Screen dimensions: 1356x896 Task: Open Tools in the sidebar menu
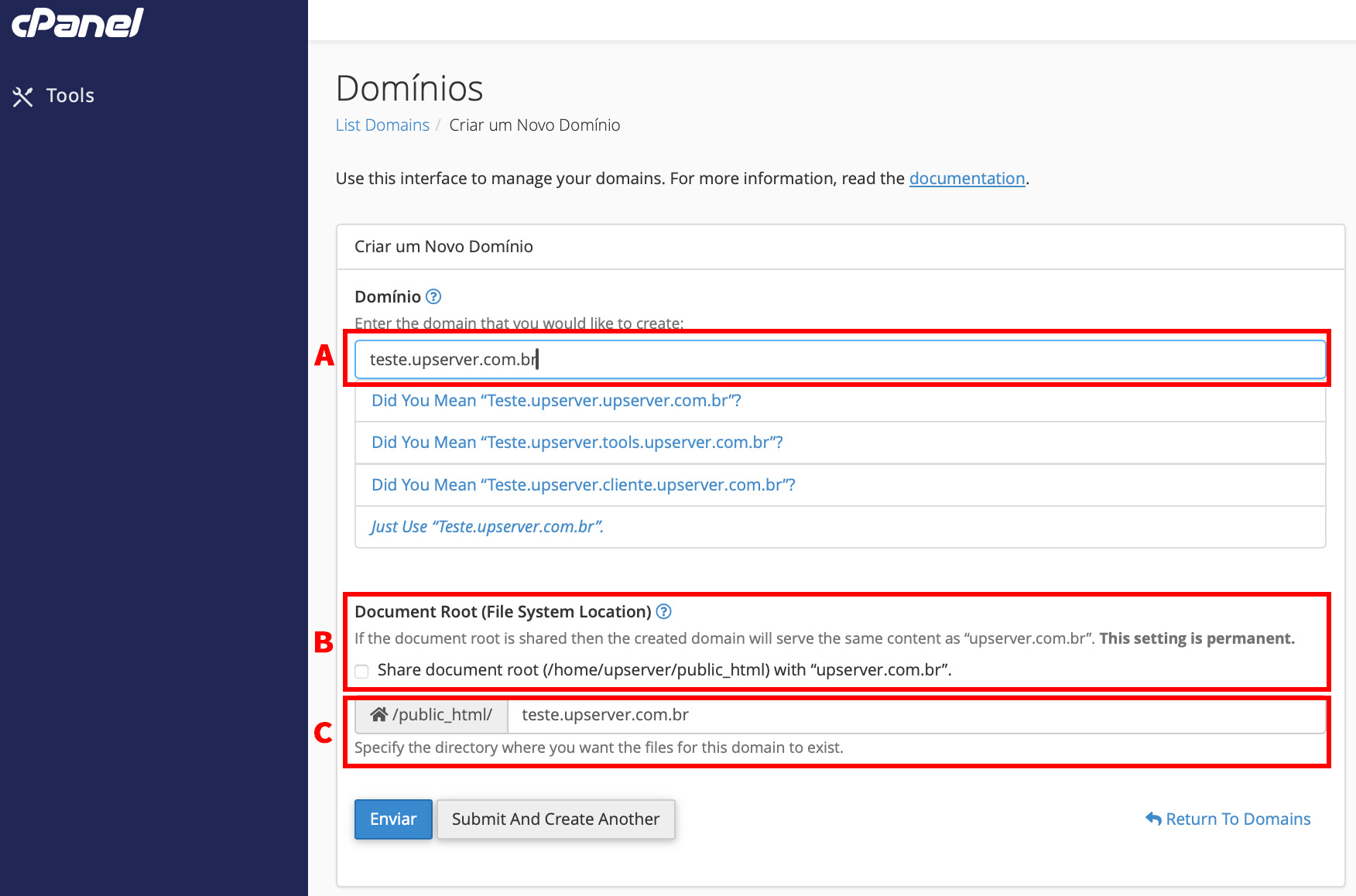[70, 96]
